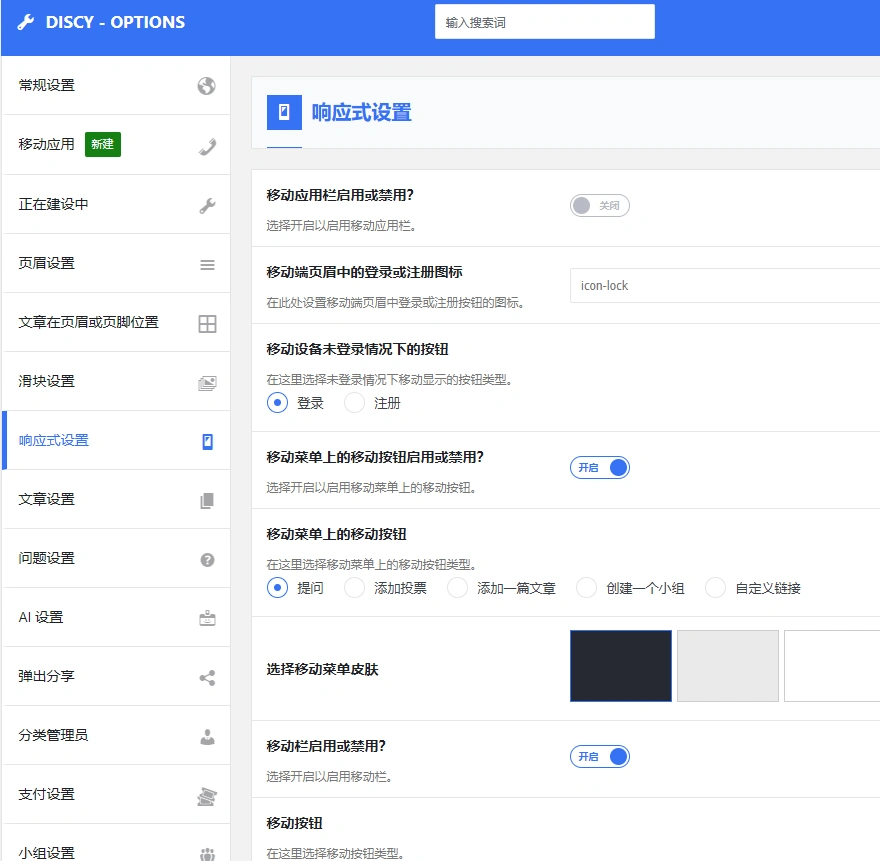Click the briefcase icon beside AI 设置
The height and width of the screenshot is (861, 880).
click(x=207, y=617)
